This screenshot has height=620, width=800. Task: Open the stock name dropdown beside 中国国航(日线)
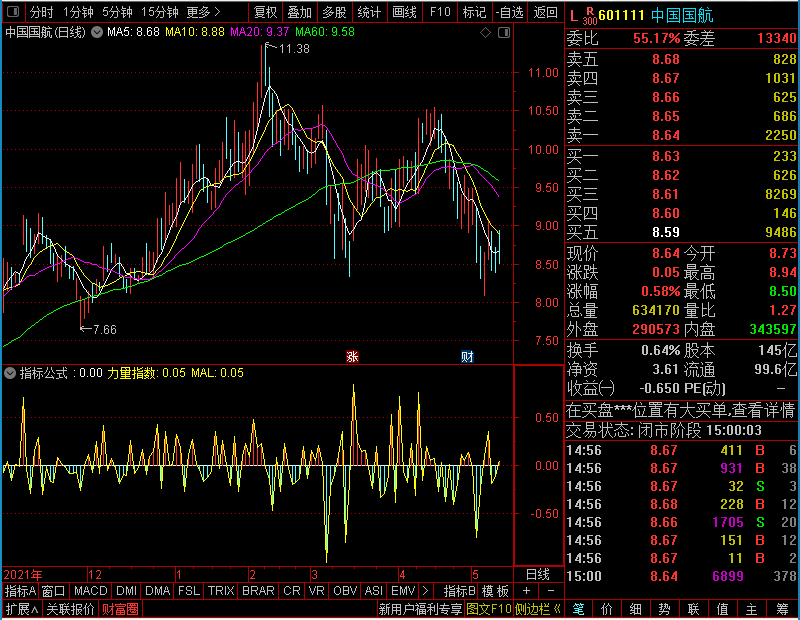coord(97,32)
